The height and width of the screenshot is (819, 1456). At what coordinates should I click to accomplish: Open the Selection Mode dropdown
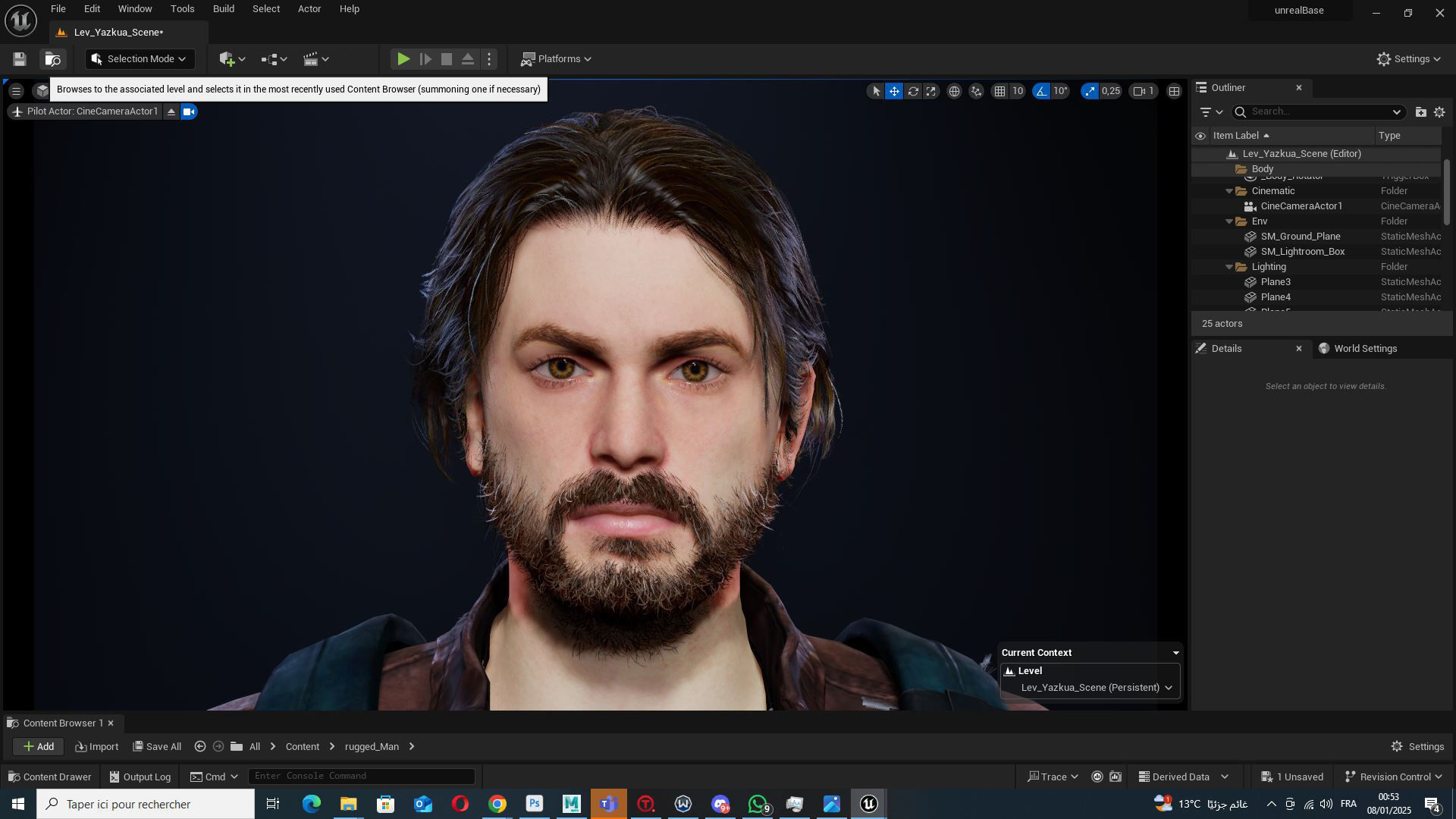click(x=140, y=59)
